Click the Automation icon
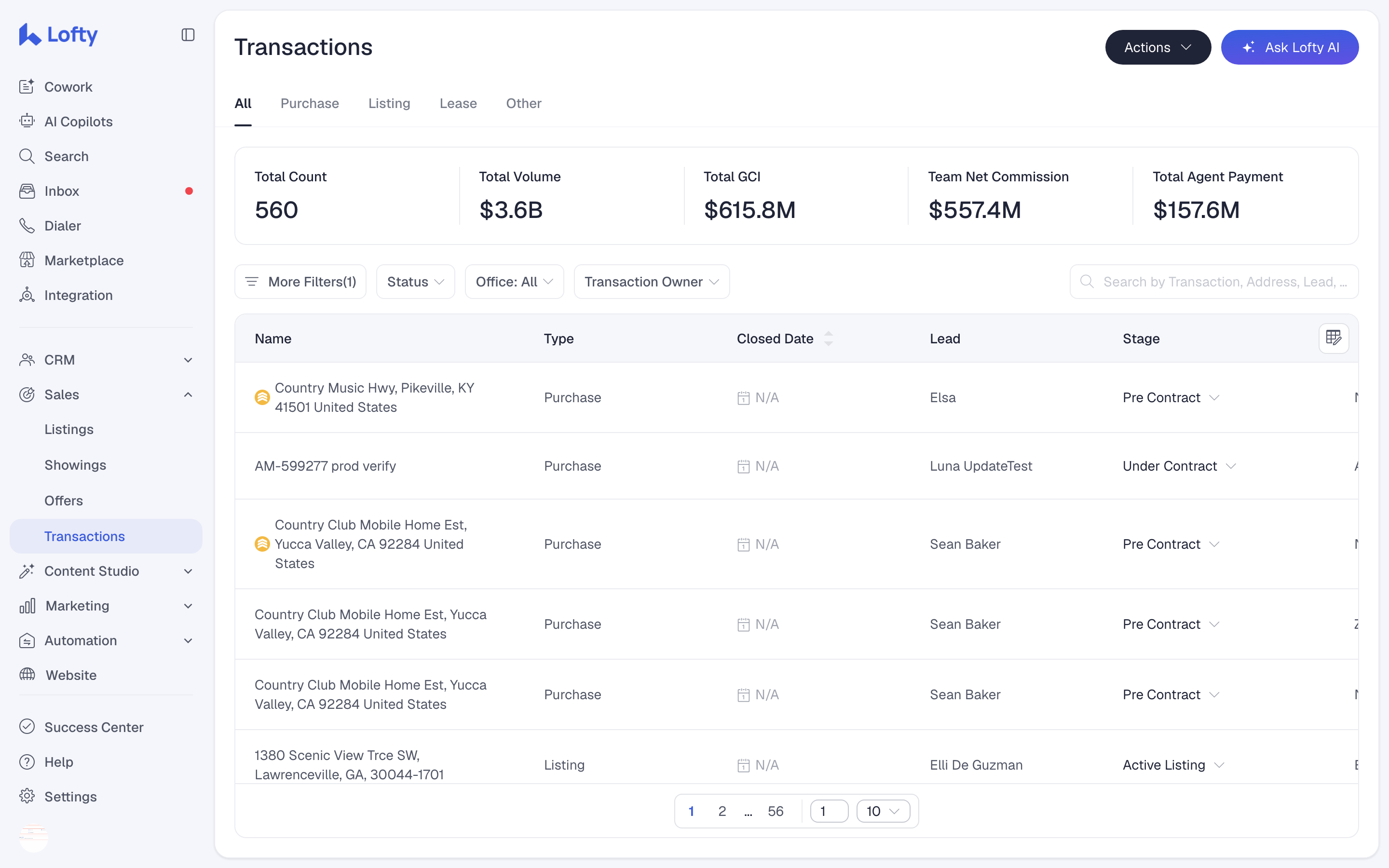 pyautogui.click(x=27, y=641)
